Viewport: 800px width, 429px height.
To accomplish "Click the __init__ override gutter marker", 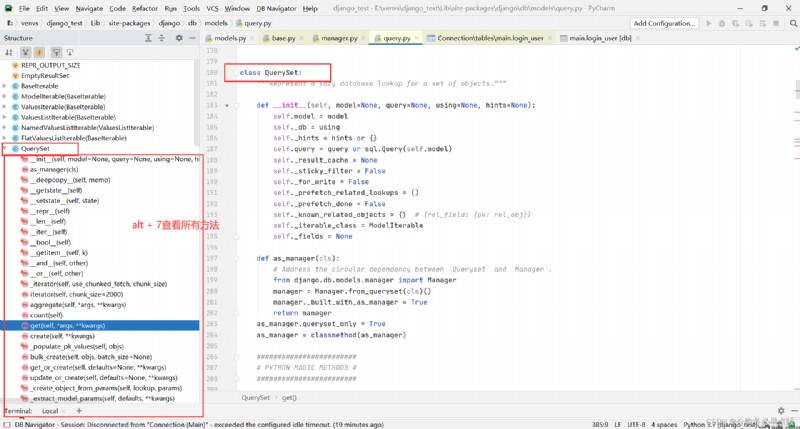I will point(227,105).
